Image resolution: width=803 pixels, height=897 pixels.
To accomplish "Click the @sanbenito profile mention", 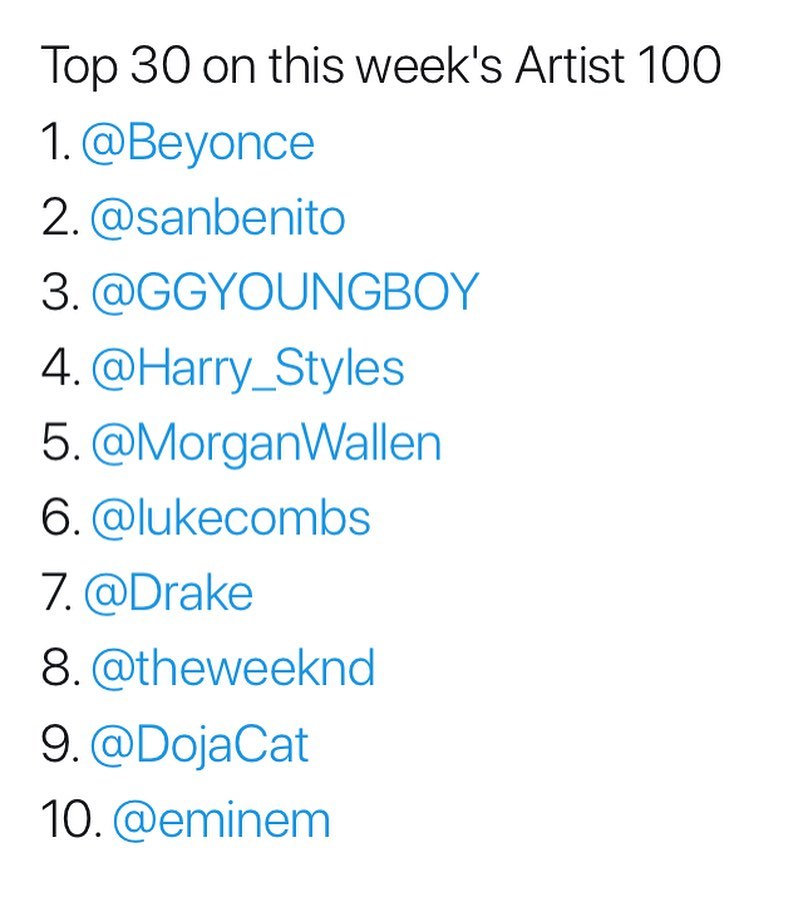I will click(x=217, y=218).
